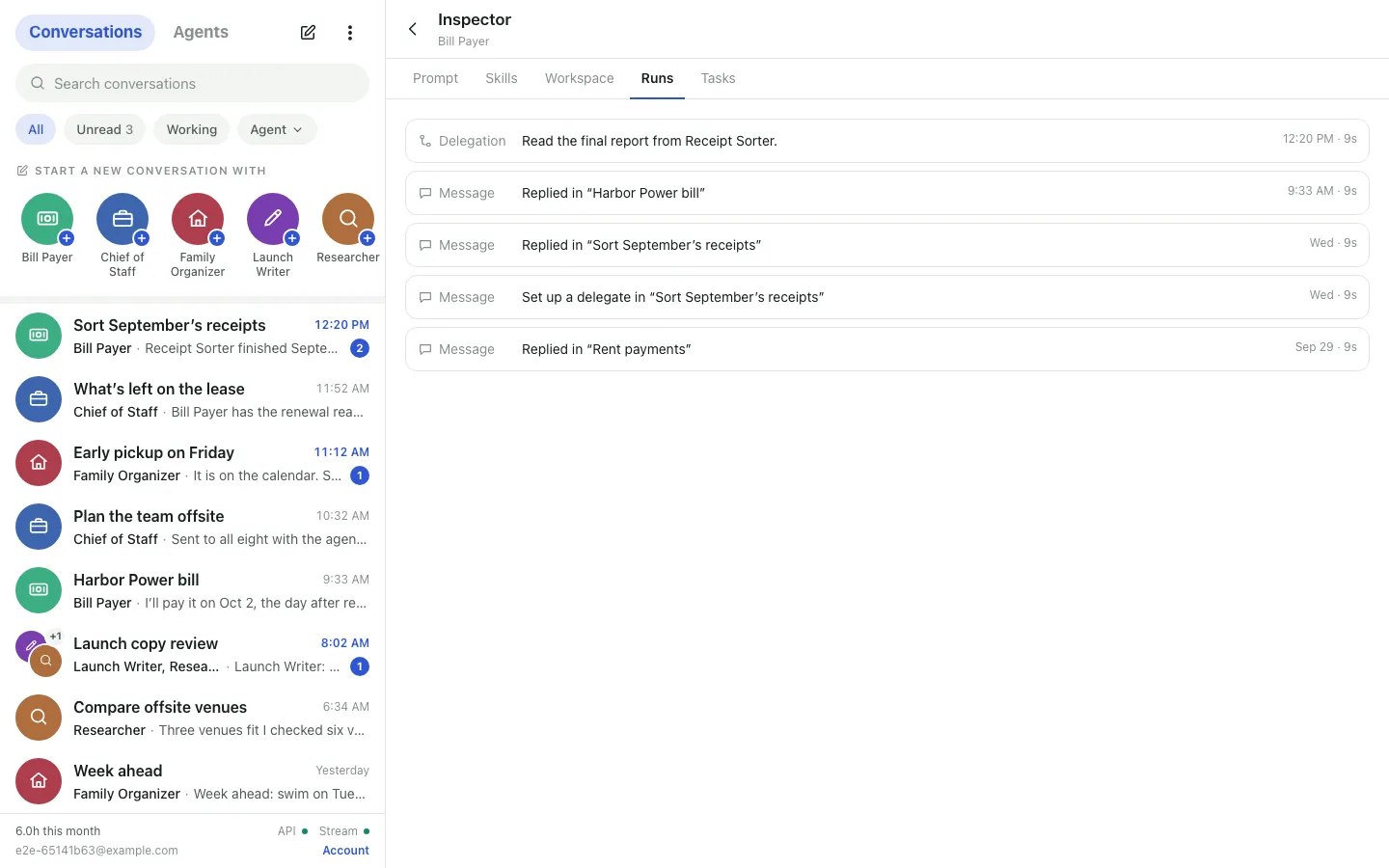The width and height of the screenshot is (1389, 868).
Task: Switch to the Conversations tab
Action: (85, 32)
